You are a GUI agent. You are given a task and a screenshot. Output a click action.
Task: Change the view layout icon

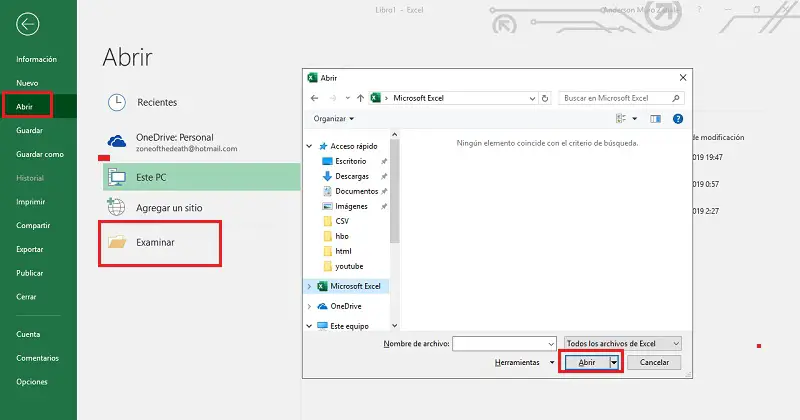point(621,118)
